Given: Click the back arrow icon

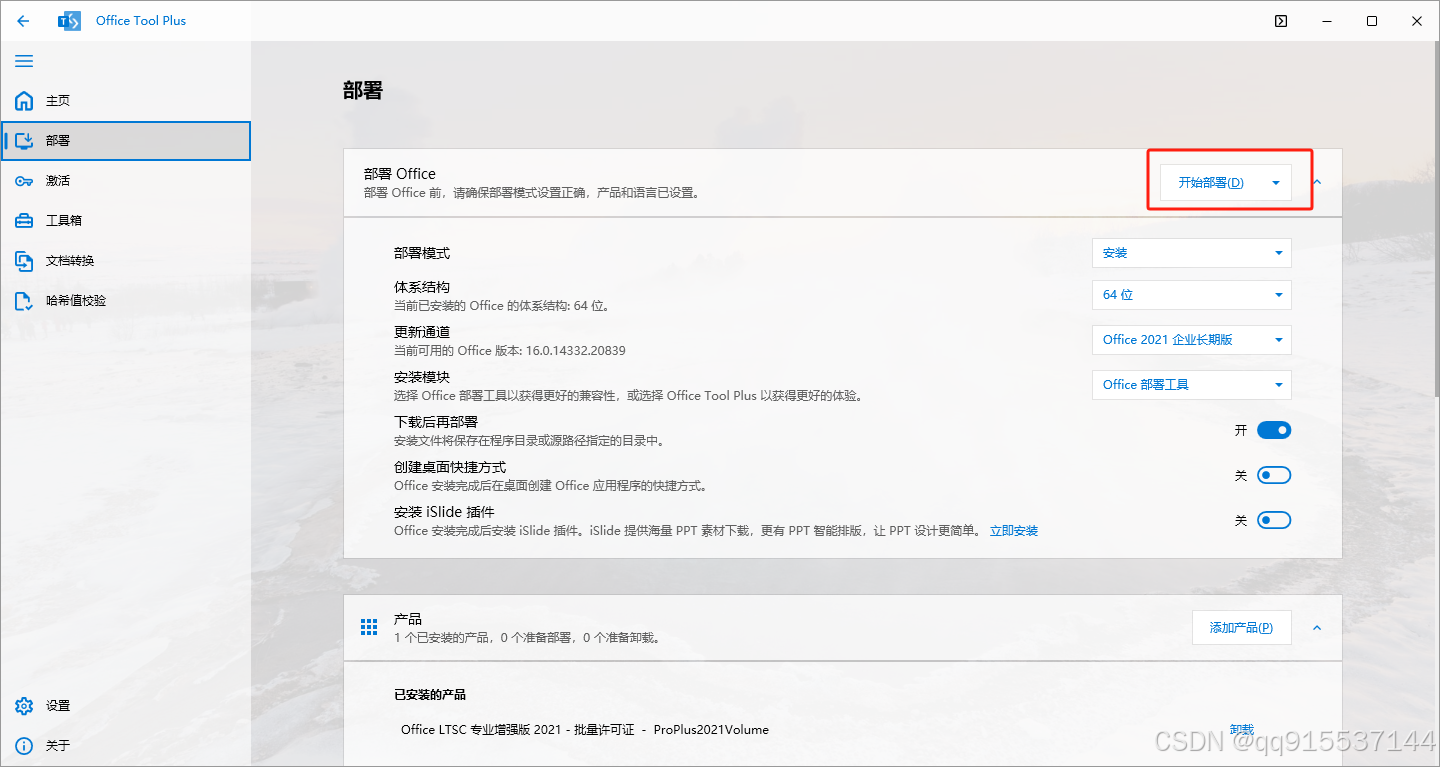Looking at the screenshot, I should tap(23, 21).
